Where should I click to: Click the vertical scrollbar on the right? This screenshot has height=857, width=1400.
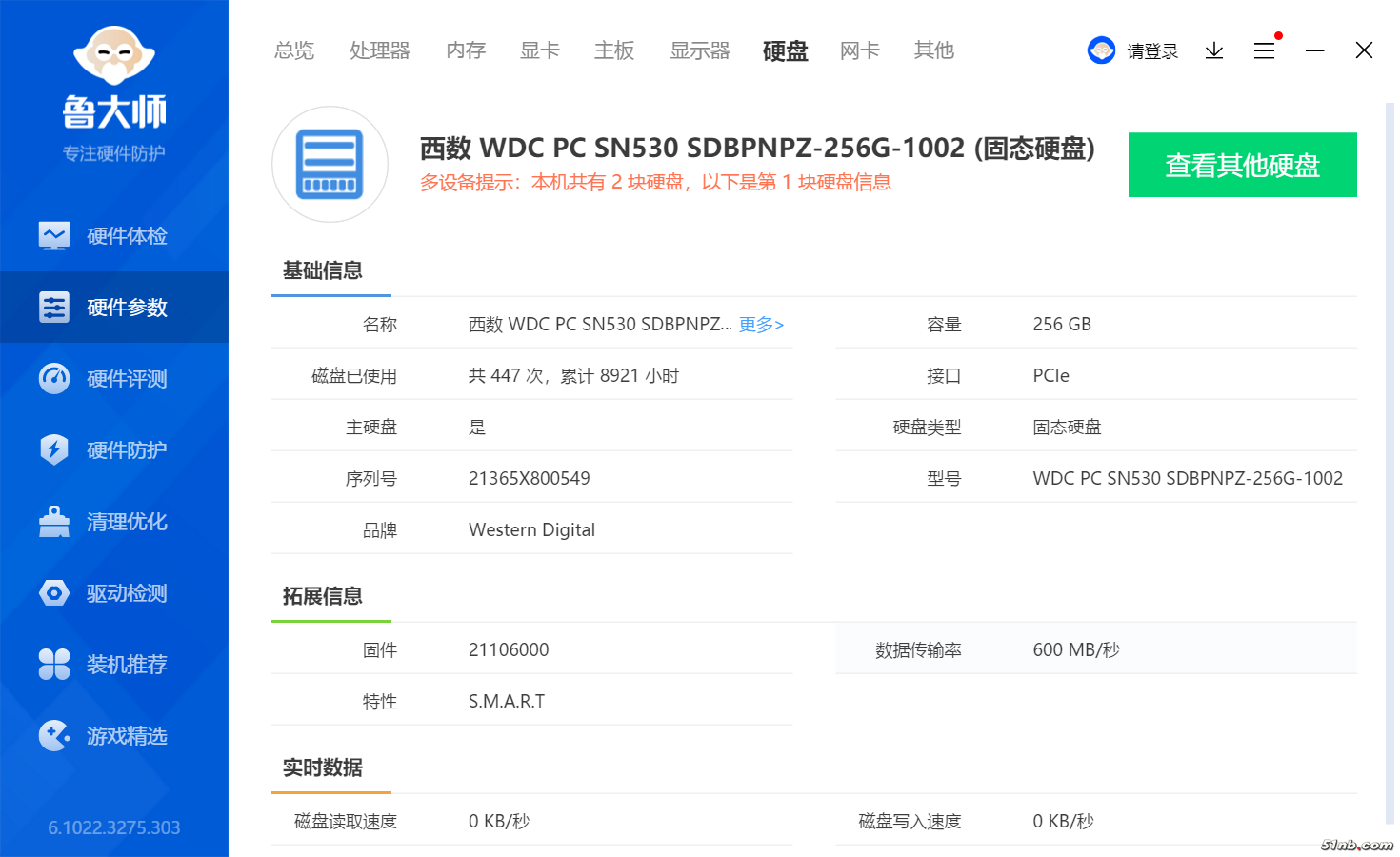tap(1389, 457)
